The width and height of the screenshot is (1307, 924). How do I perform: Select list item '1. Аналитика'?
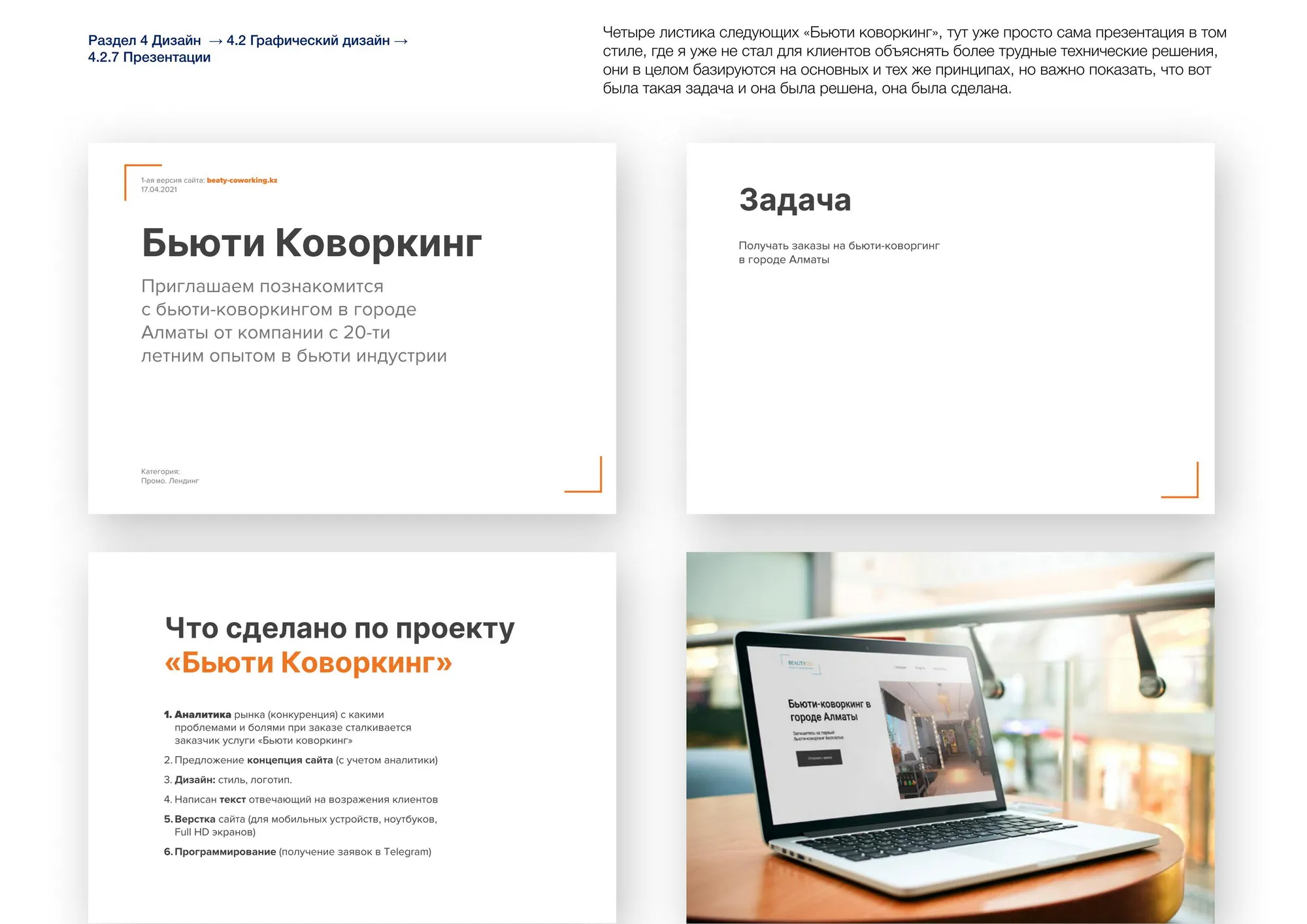288,727
